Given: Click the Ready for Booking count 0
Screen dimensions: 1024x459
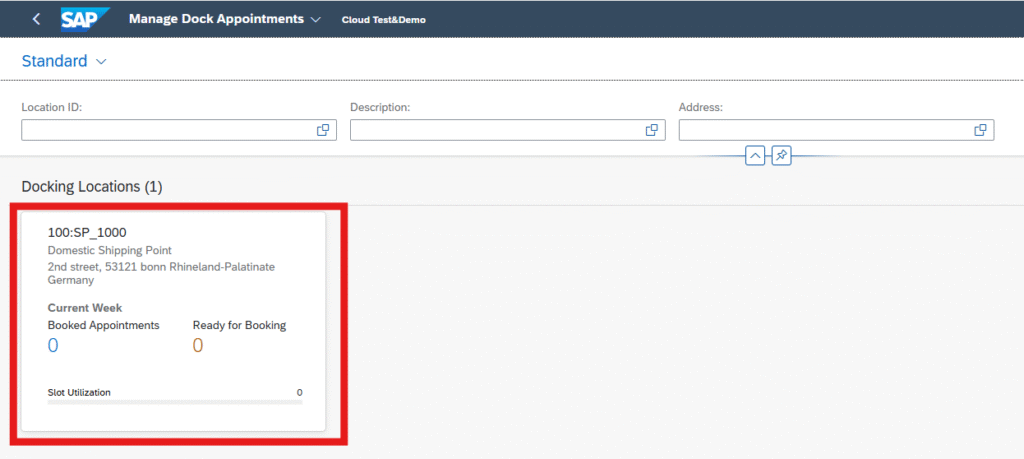Looking at the screenshot, I should (x=198, y=345).
